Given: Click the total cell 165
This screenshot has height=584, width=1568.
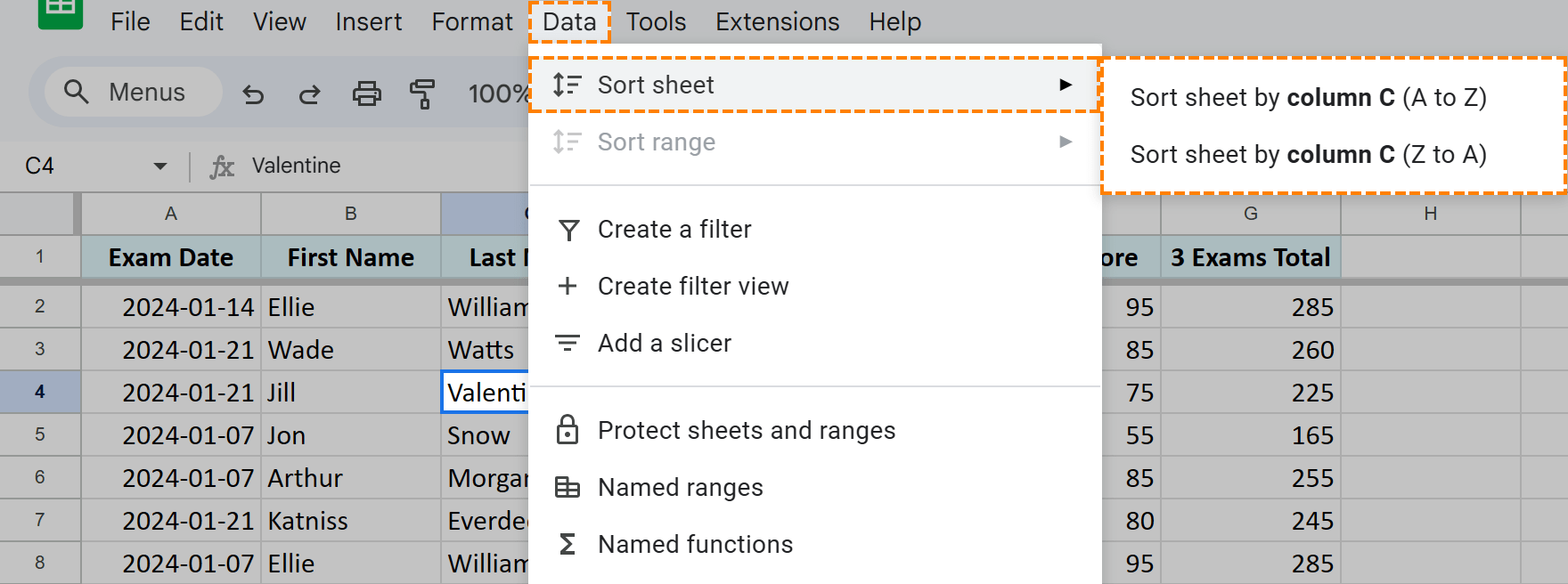Looking at the screenshot, I should [x=1251, y=435].
